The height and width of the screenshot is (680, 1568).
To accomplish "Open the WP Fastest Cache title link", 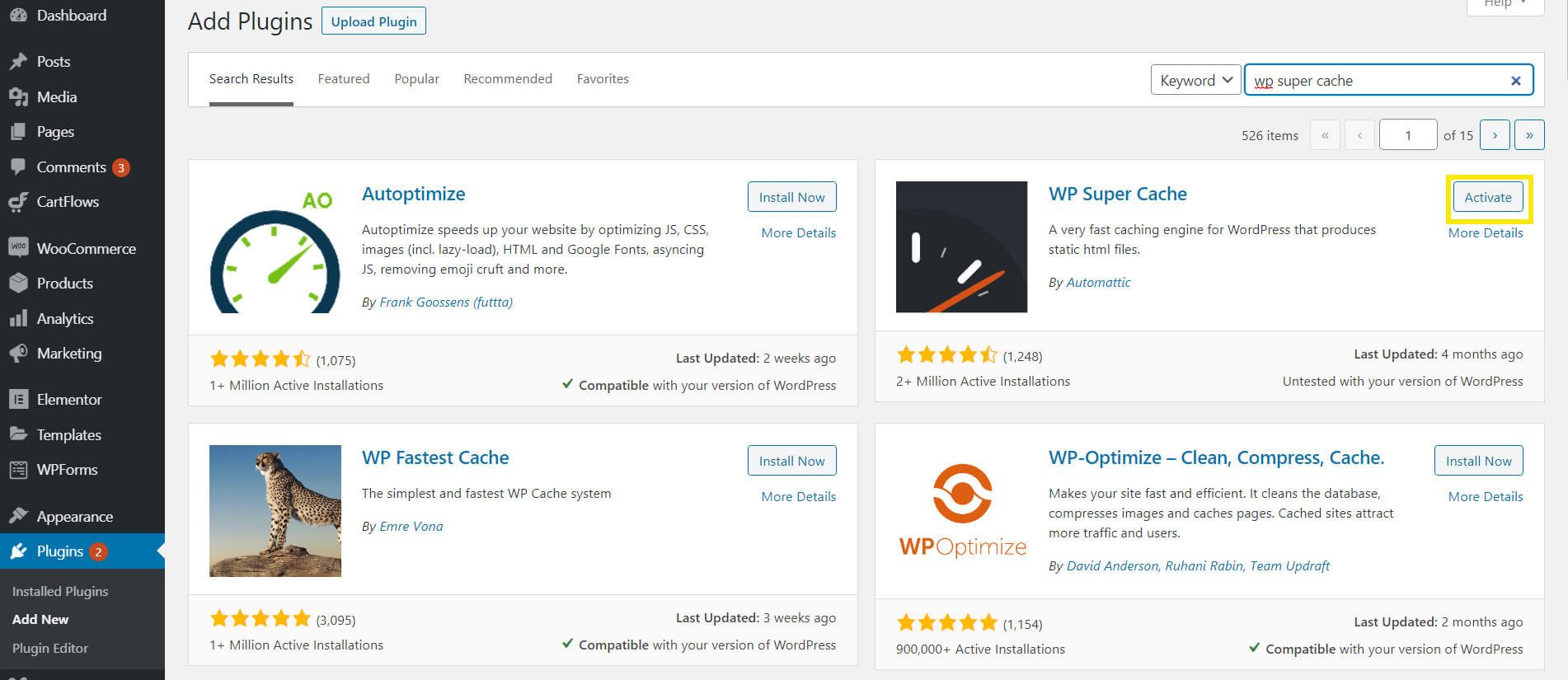I will [x=435, y=458].
